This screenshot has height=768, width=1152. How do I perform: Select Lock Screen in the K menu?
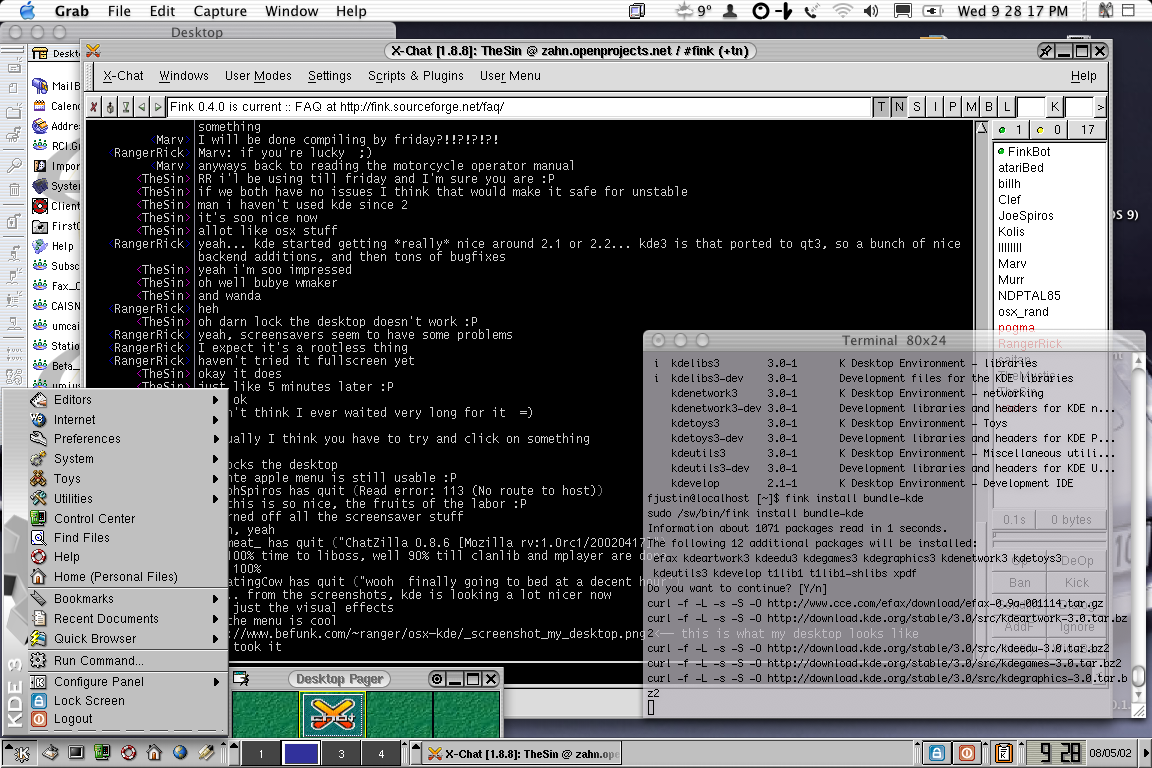(126, 700)
